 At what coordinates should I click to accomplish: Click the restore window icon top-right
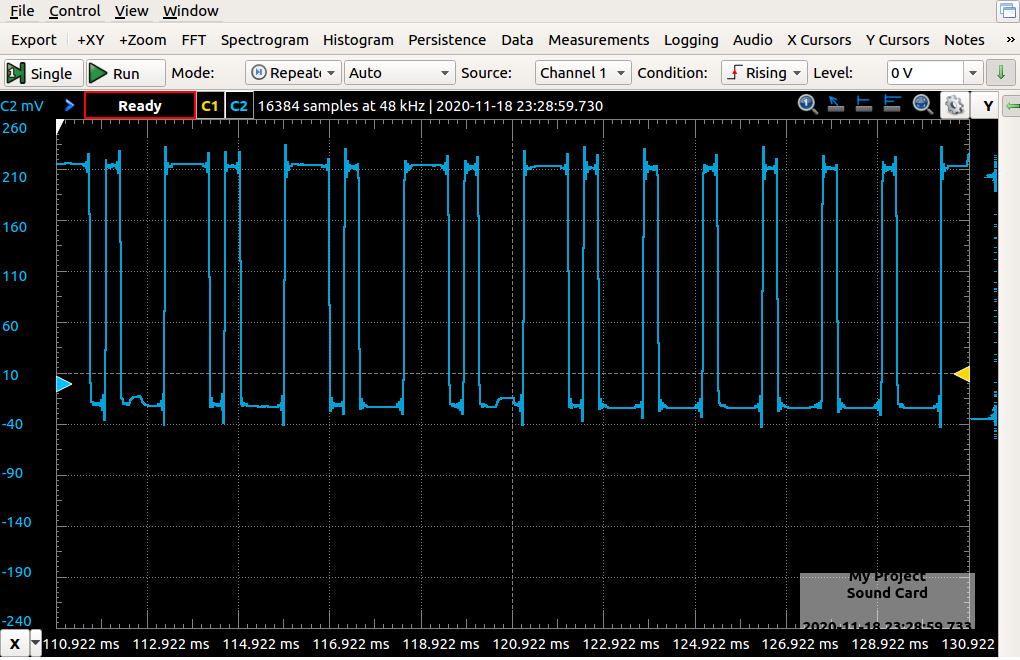(x=1008, y=10)
